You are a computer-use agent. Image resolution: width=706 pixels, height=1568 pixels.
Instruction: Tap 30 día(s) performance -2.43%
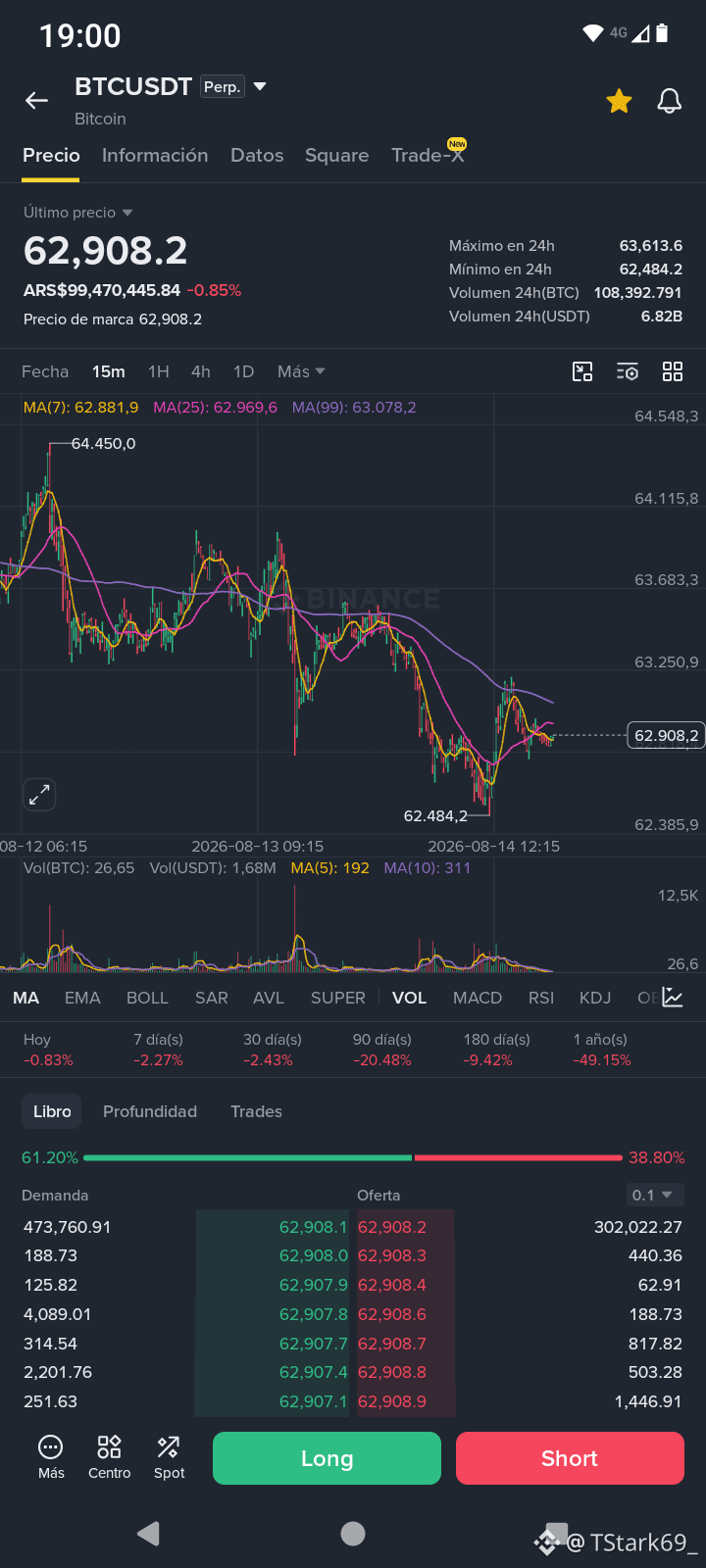273,1050
